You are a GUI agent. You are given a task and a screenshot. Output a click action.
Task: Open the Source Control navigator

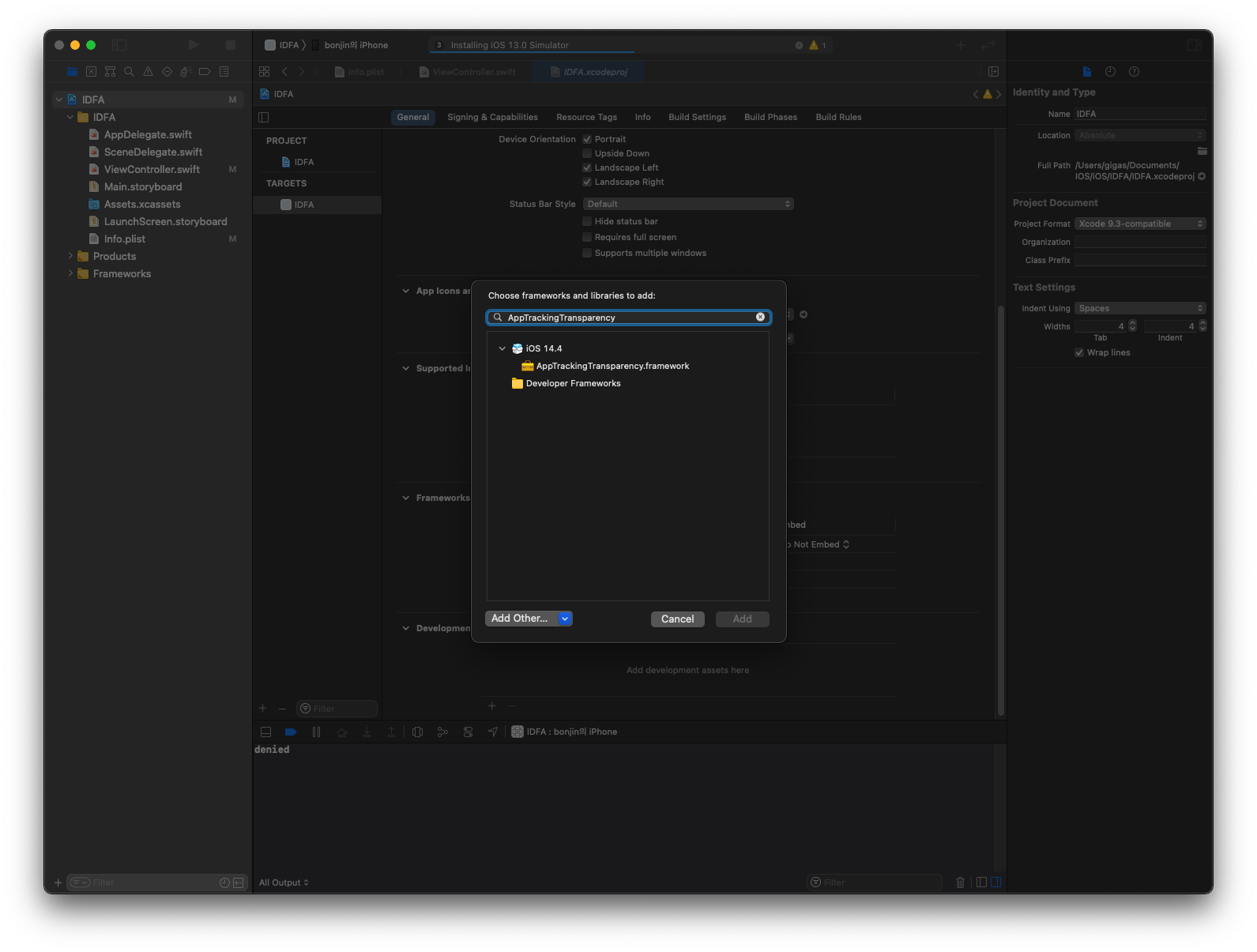click(91, 72)
